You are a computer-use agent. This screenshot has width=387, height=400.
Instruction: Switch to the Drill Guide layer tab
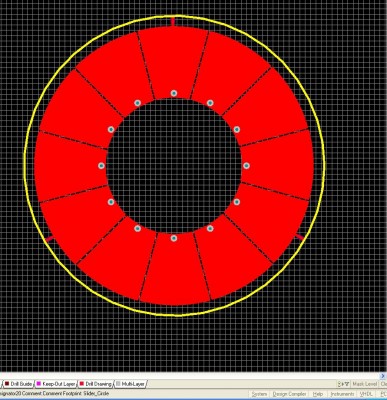pyautogui.click(x=18, y=384)
